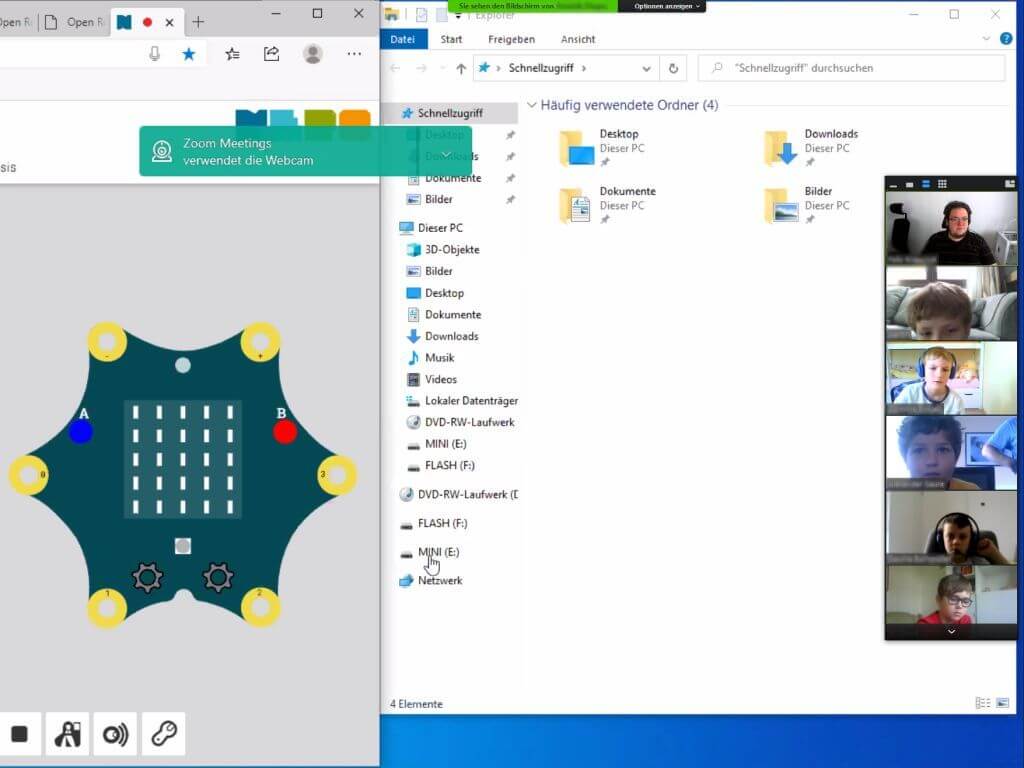Open the Bilder folder in main pane
1024x768 pixels.
[x=807, y=205]
